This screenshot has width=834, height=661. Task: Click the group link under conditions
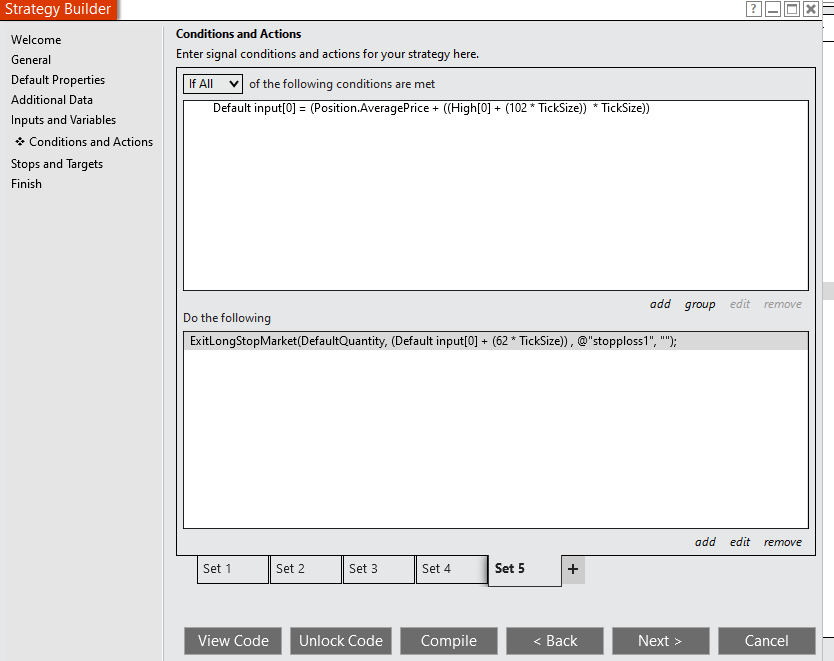pos(699,304)
